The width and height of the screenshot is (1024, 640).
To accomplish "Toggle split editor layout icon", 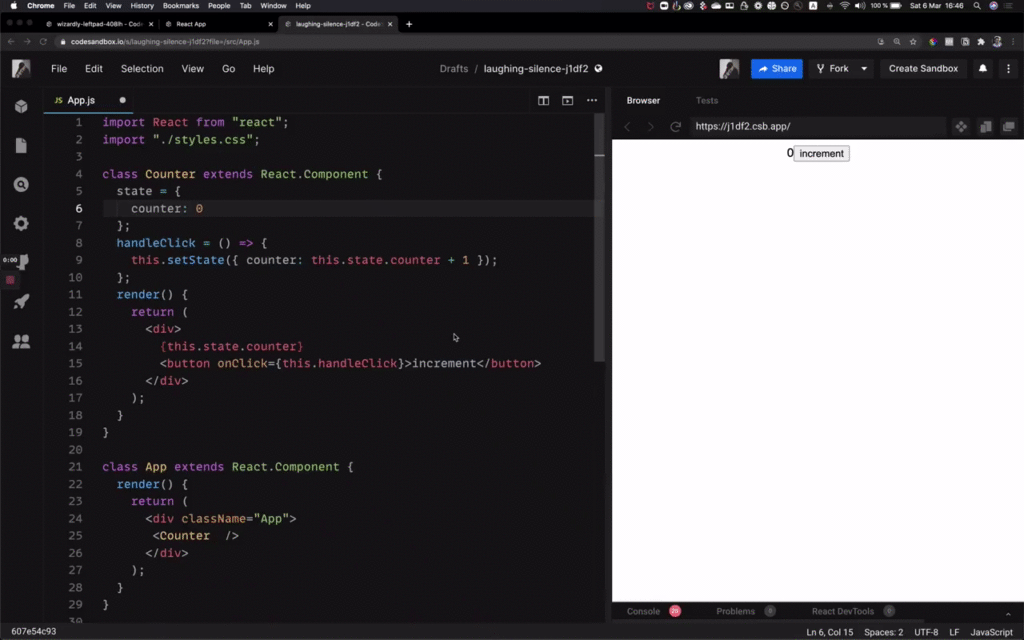I will (543, 101).
